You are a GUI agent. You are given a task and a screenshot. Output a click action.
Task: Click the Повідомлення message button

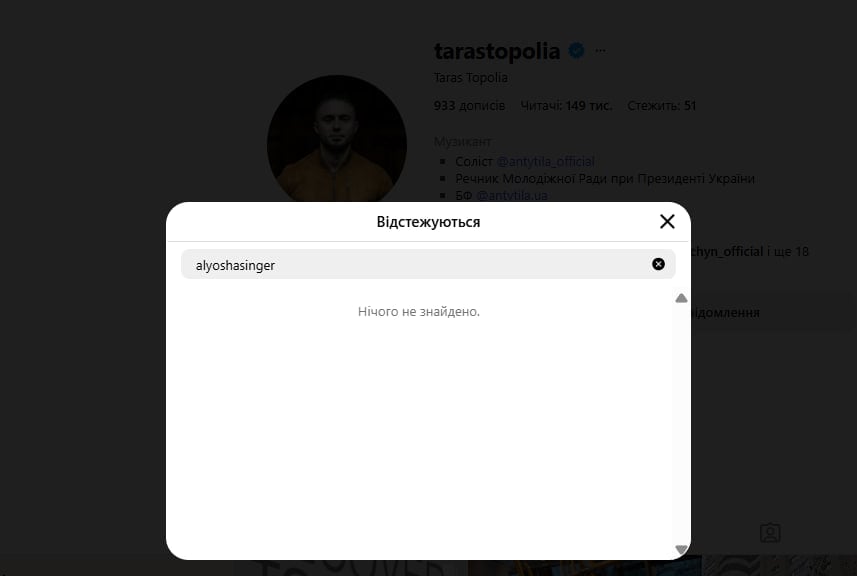pyautogui.click(x=725, y=313)
